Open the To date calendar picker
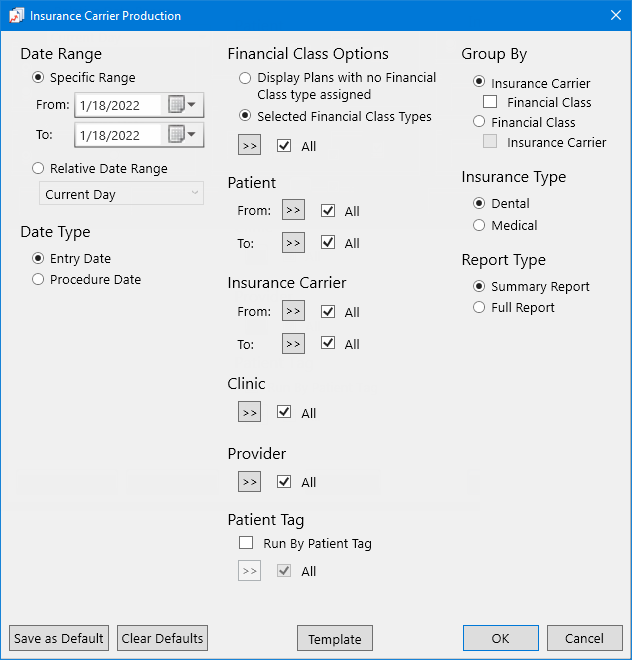This screenshot has width=632, height=660. click(182, 135)
